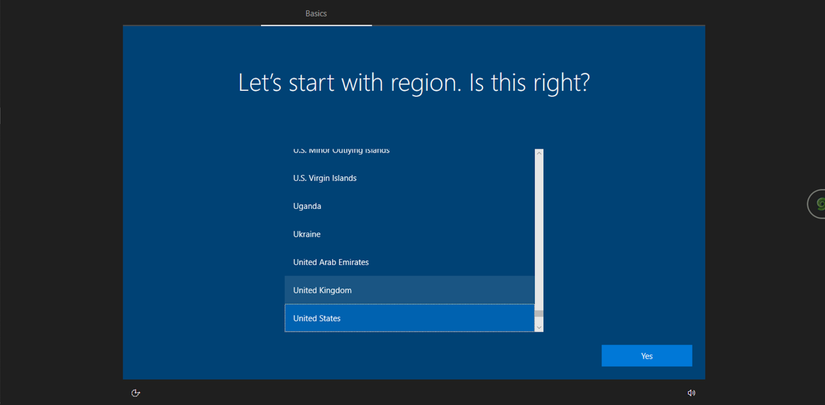The width and height of the screenshot is (825, 405).
Task: Select U.S. Virgin Islands entry
Action: (x=409, y=178)
